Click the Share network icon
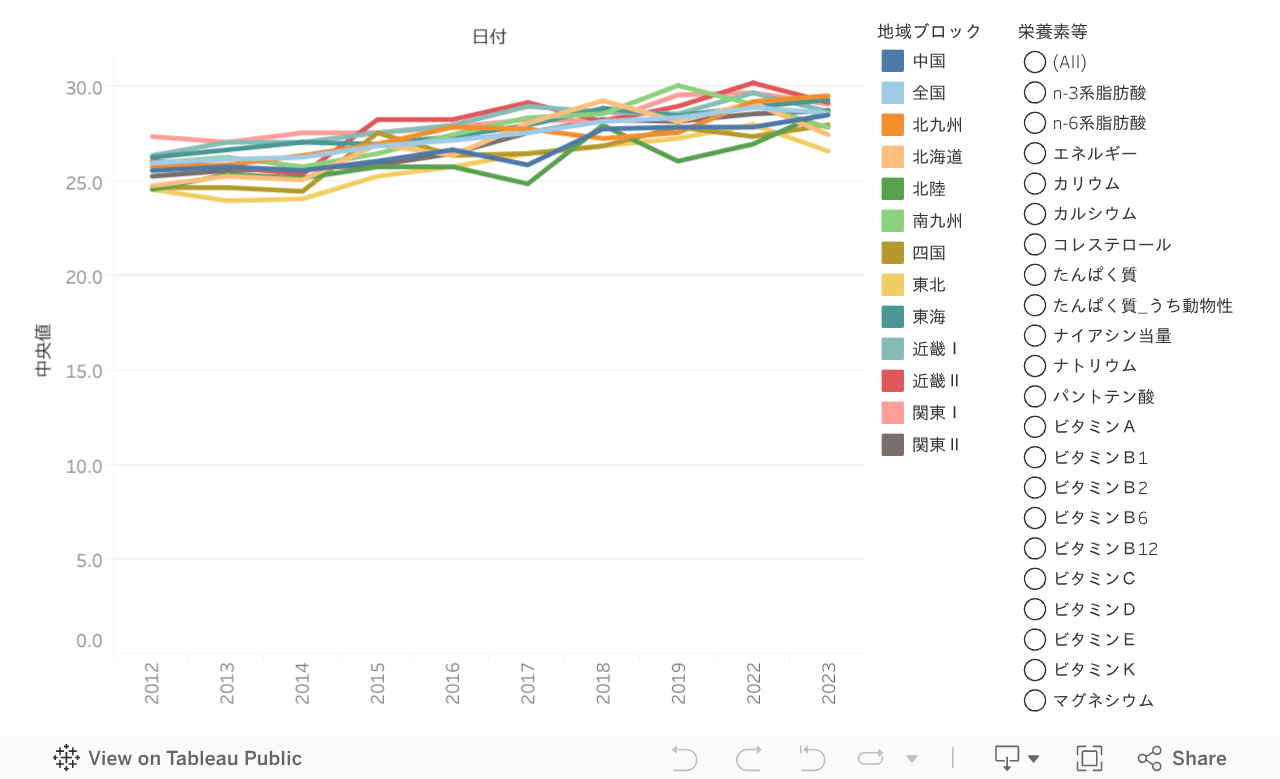Screen dimensions: 1280x779 (1152, 758)
